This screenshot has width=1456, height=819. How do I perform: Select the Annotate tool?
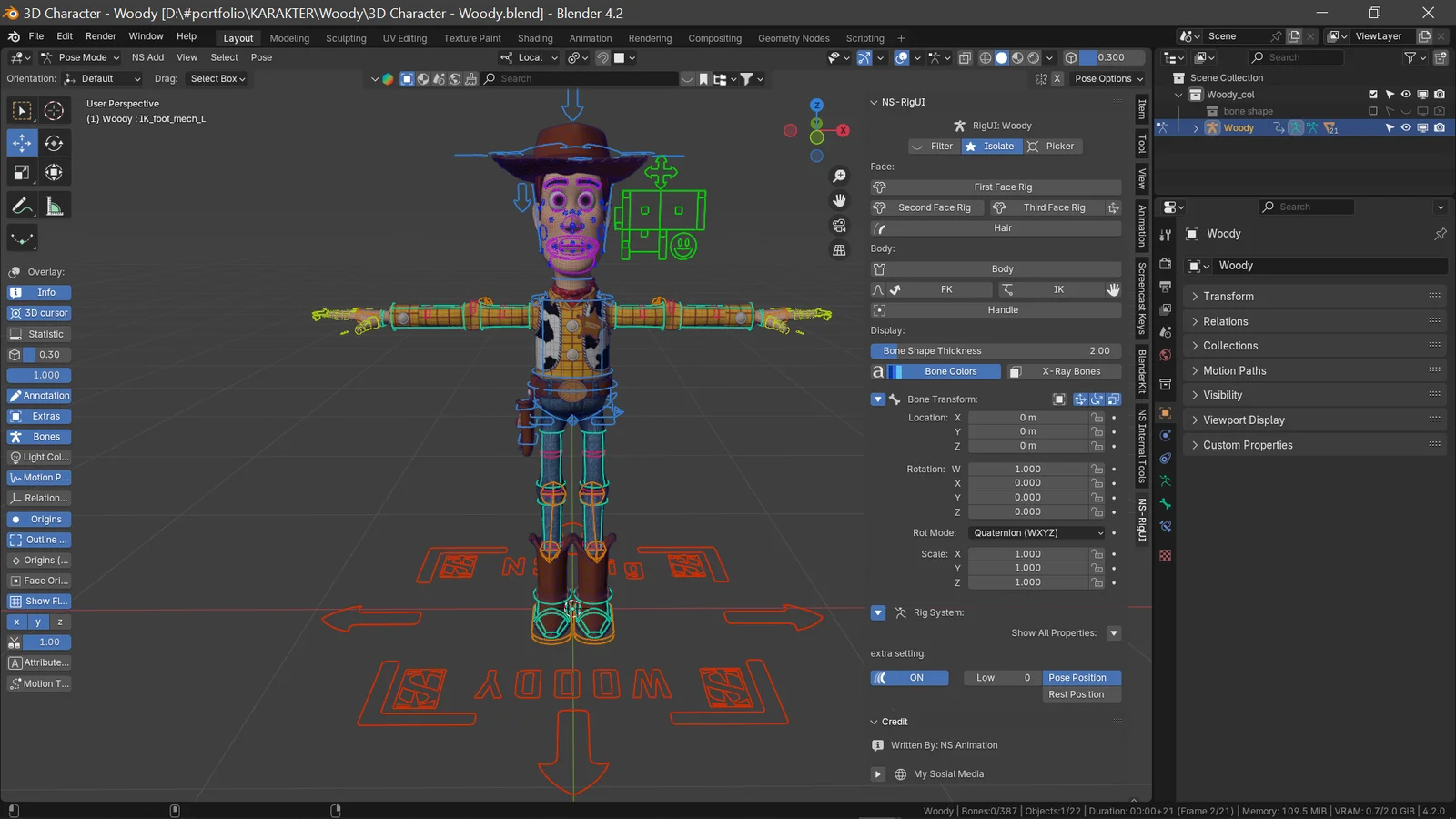tap(21, 205)
